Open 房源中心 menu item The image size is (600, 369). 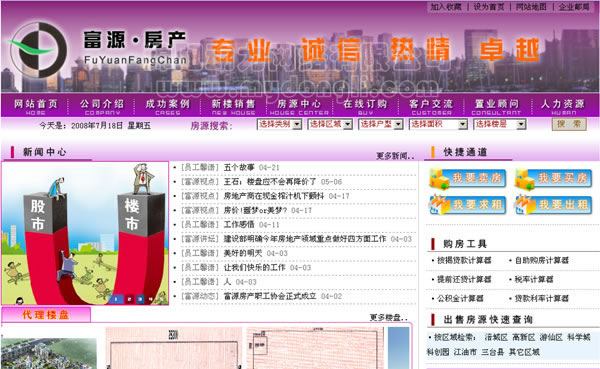coord(299,106)
